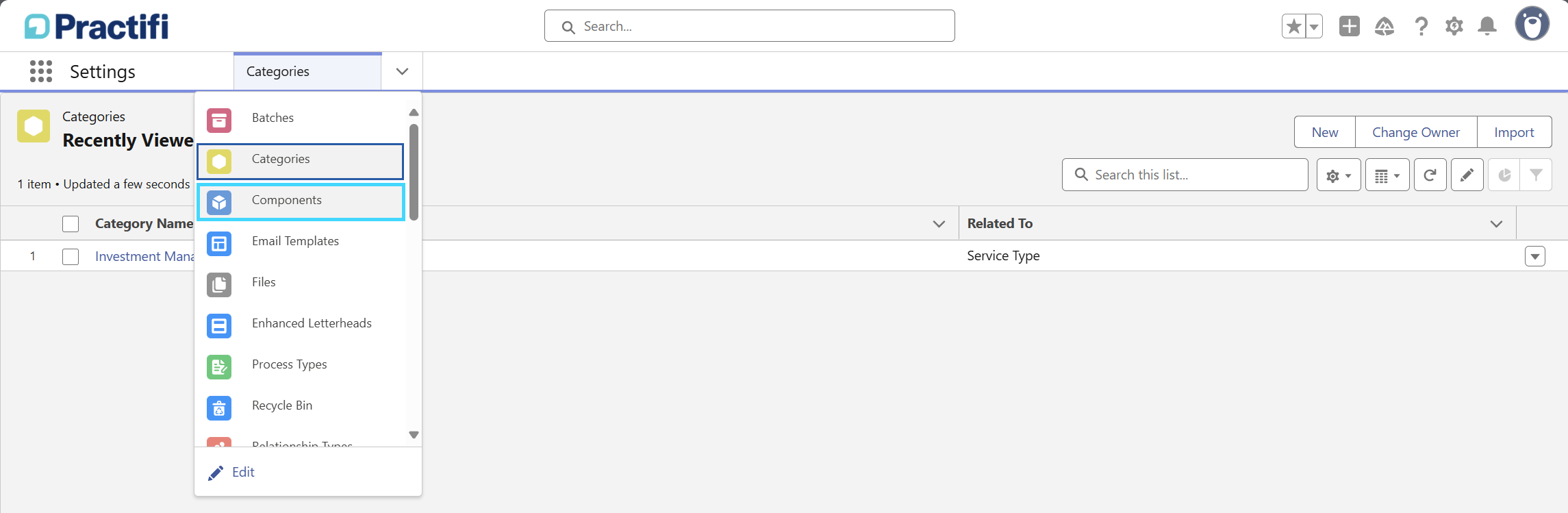Click the Files gray document icon
The width and height of the screenshot is (1568, 513).
(219, 285)
